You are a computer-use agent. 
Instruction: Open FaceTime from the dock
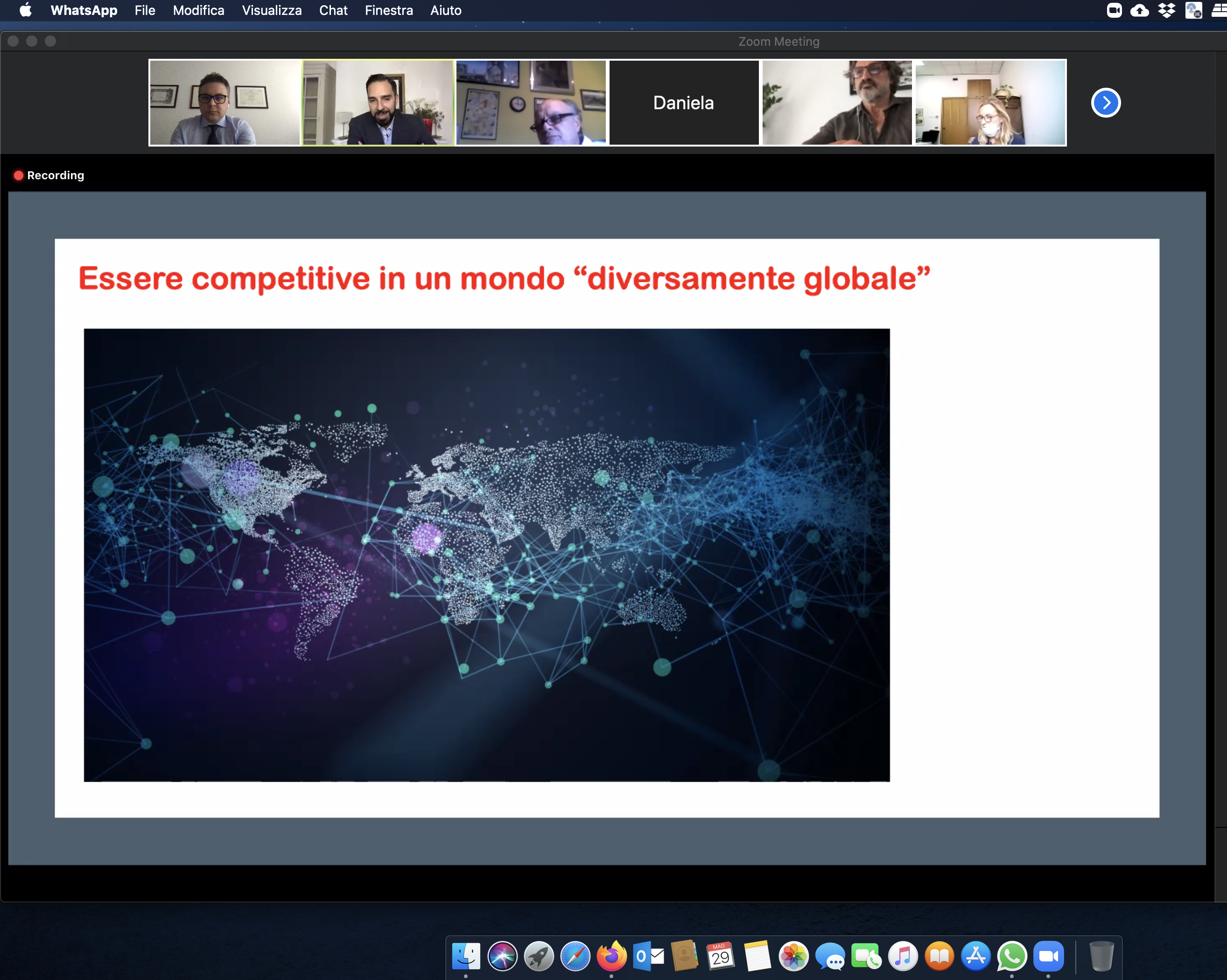click(x=866, y=956)
